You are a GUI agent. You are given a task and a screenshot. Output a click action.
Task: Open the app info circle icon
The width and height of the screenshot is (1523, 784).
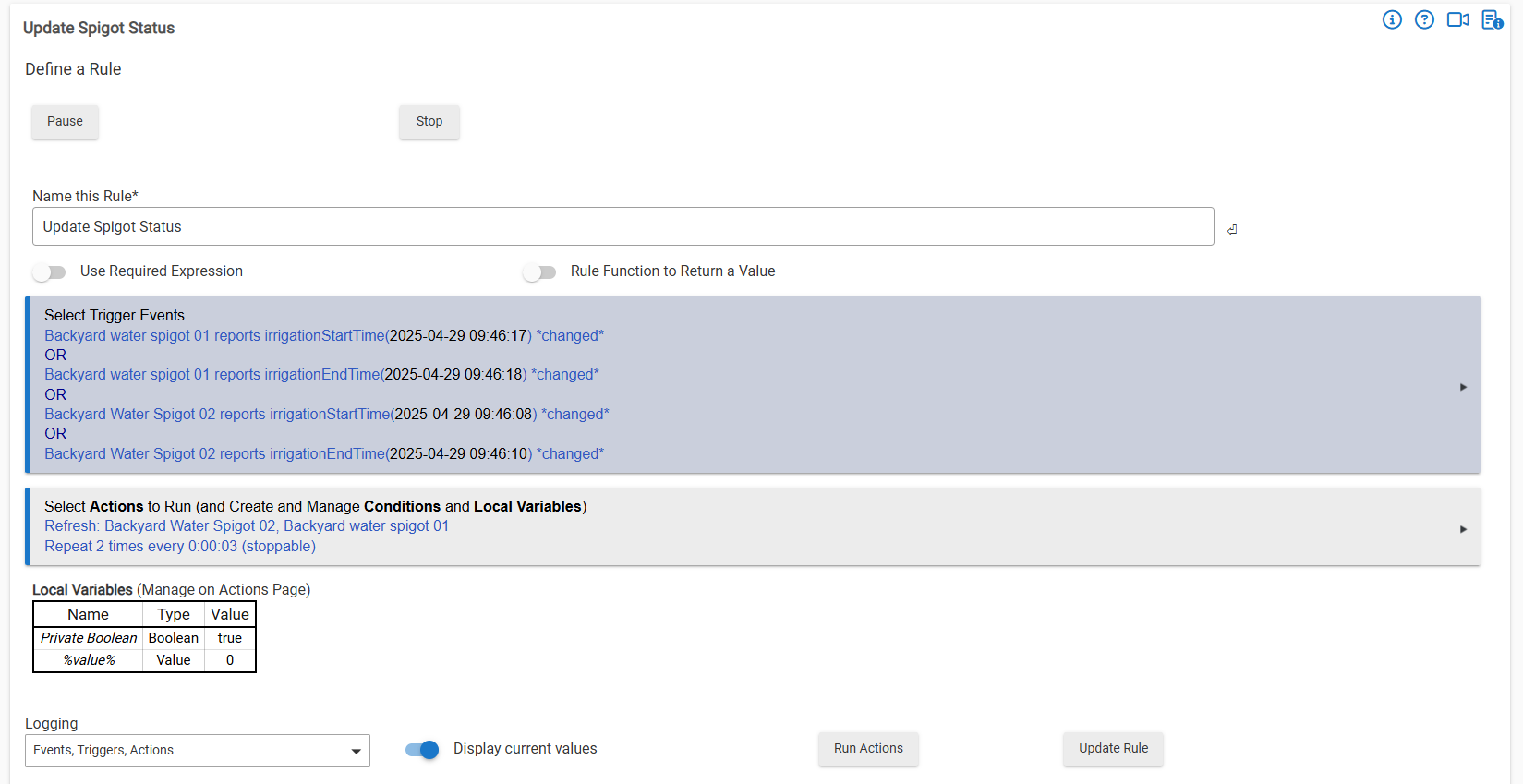click(1392, 19)
